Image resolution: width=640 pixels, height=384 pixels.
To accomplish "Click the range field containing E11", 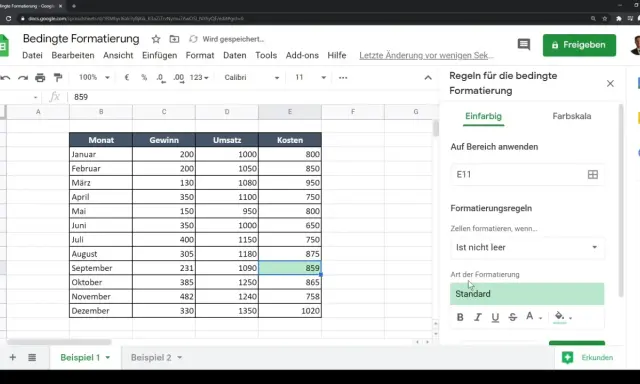I will pyautogui.click(x=527, y=175).
